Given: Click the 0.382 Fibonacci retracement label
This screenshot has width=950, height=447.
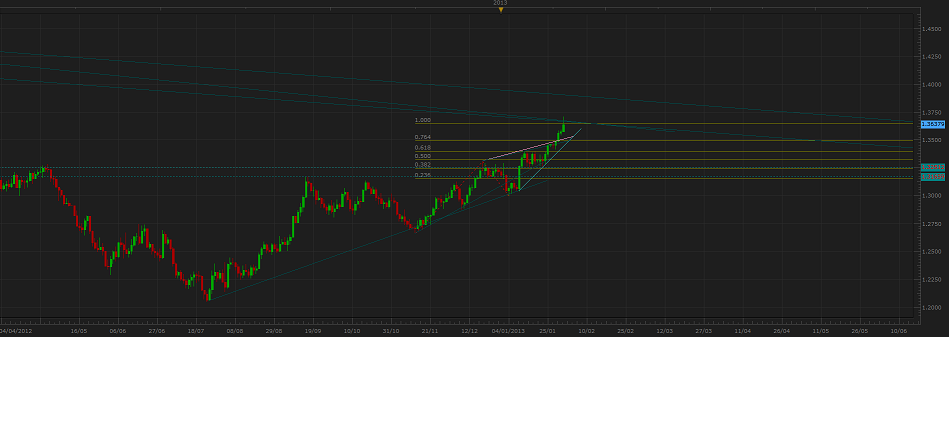Looking at the screenshot, I should 422,164.
